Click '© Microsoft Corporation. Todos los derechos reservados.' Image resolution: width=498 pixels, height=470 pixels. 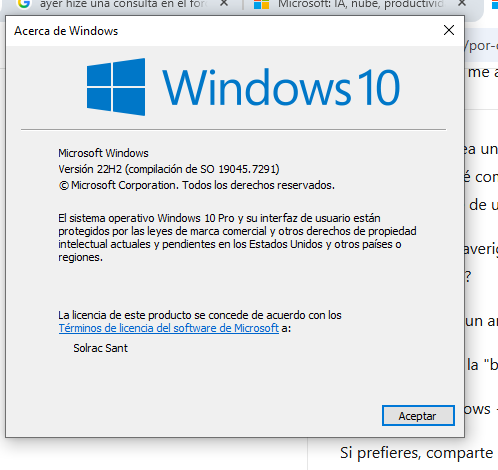(x=197, y=185)
